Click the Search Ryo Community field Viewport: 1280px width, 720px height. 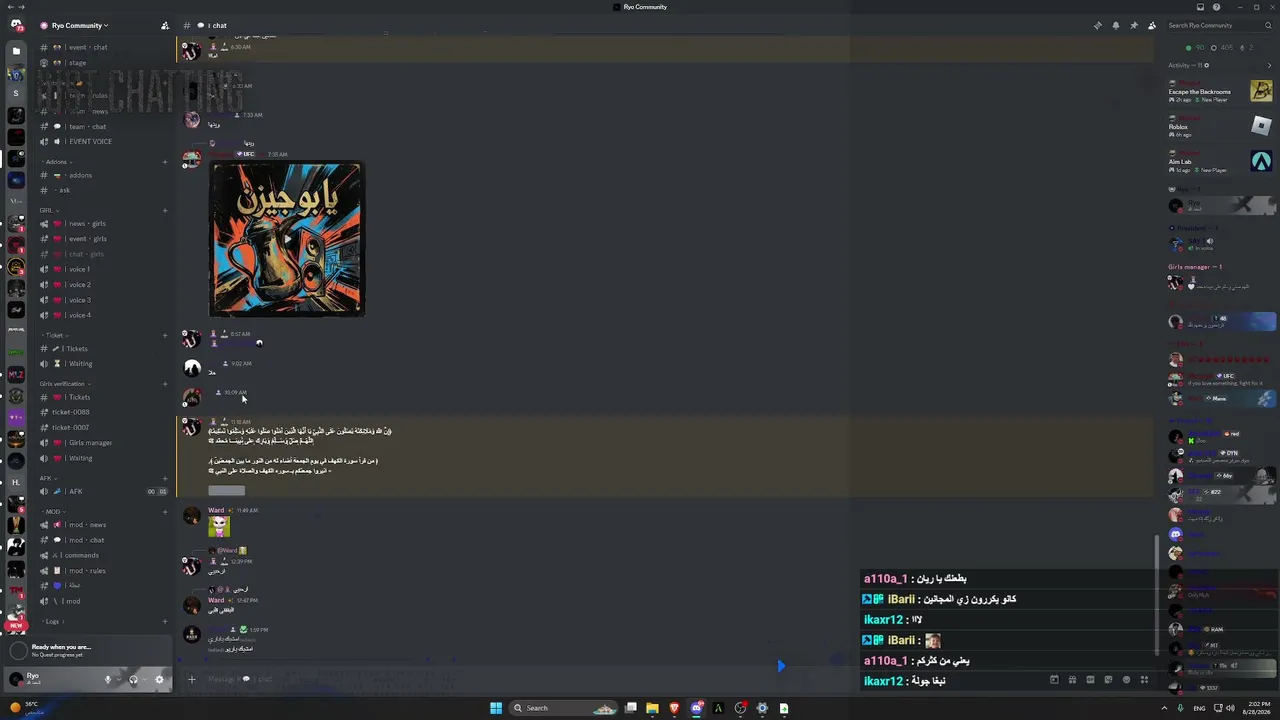(1219, 25)
